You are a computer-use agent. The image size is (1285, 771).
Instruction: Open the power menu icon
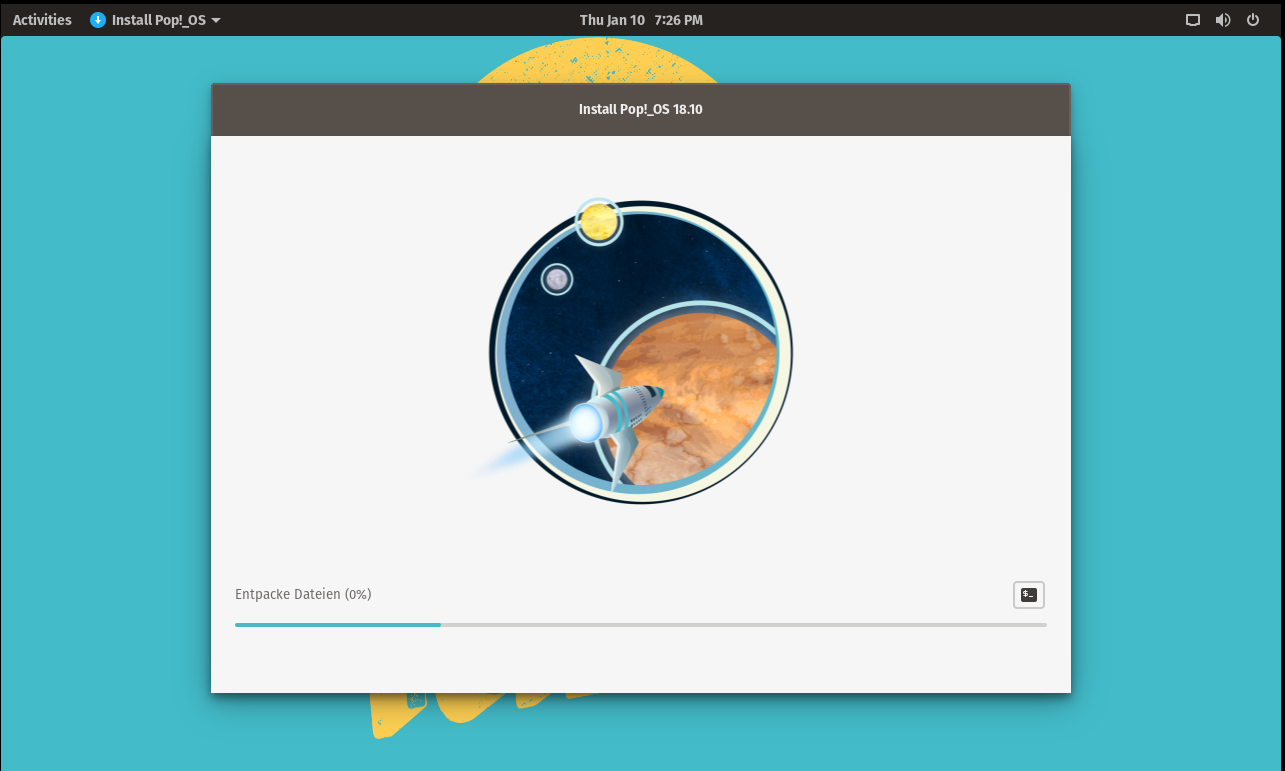[1252, 20]
